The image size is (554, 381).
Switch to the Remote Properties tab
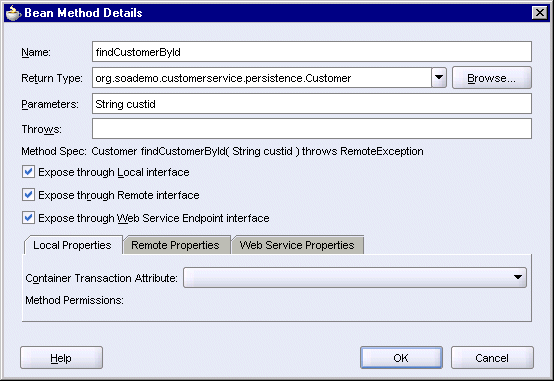click(175, 245)
